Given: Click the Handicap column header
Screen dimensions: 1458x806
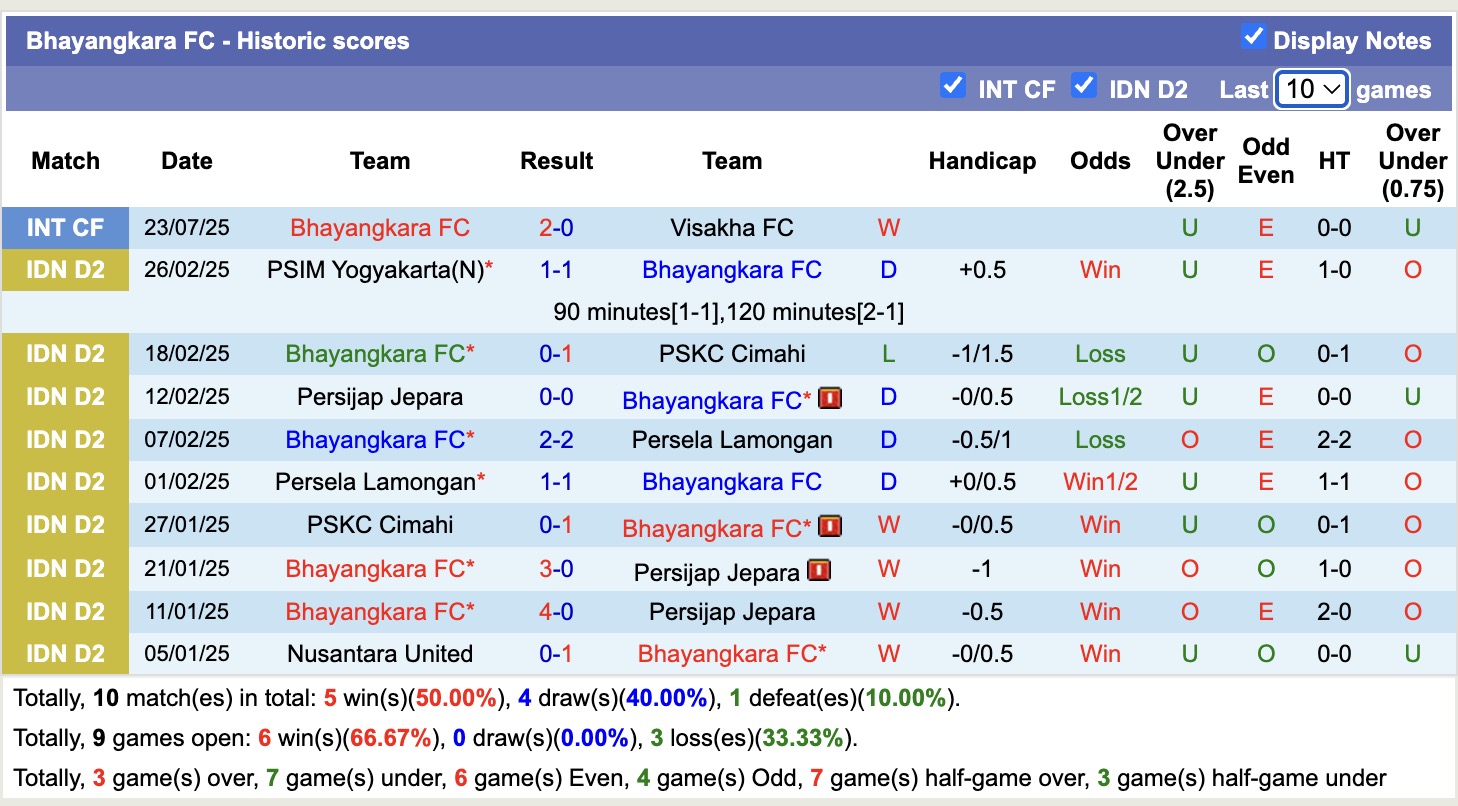Looking at the screenshot, I should tap(982, 161).
